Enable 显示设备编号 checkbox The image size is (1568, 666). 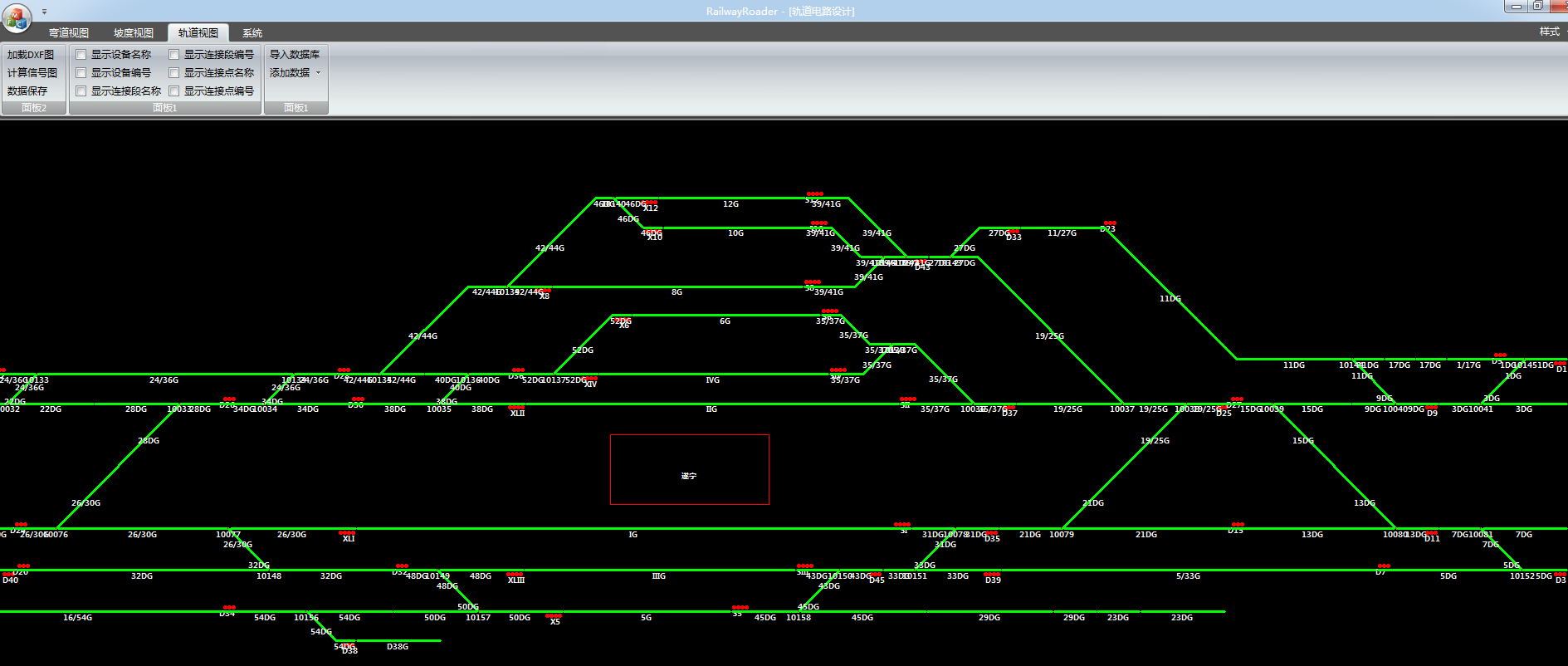coord(81,73)
